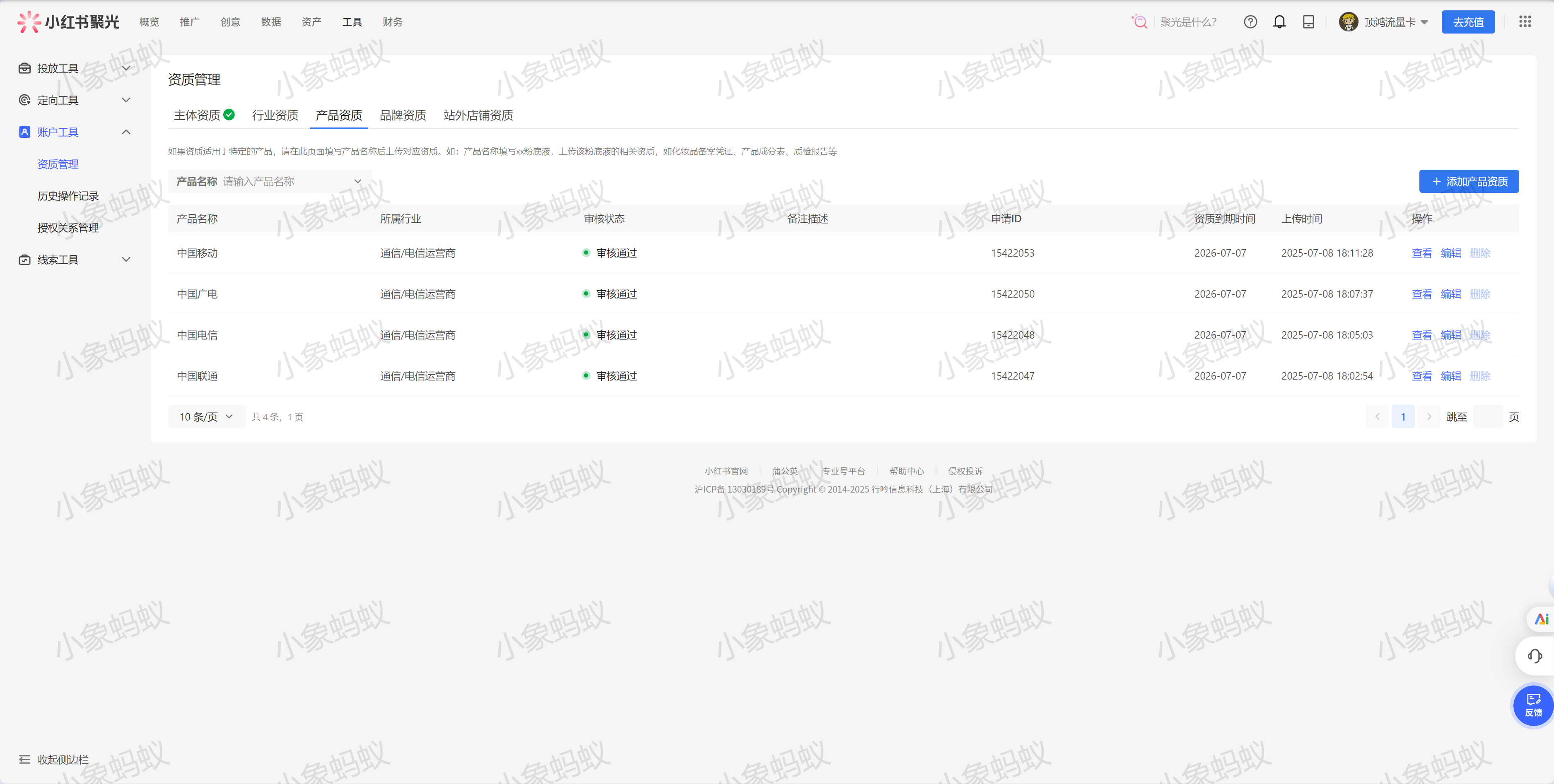Delete the 中国移动 qualification

tap(1480, 253)
